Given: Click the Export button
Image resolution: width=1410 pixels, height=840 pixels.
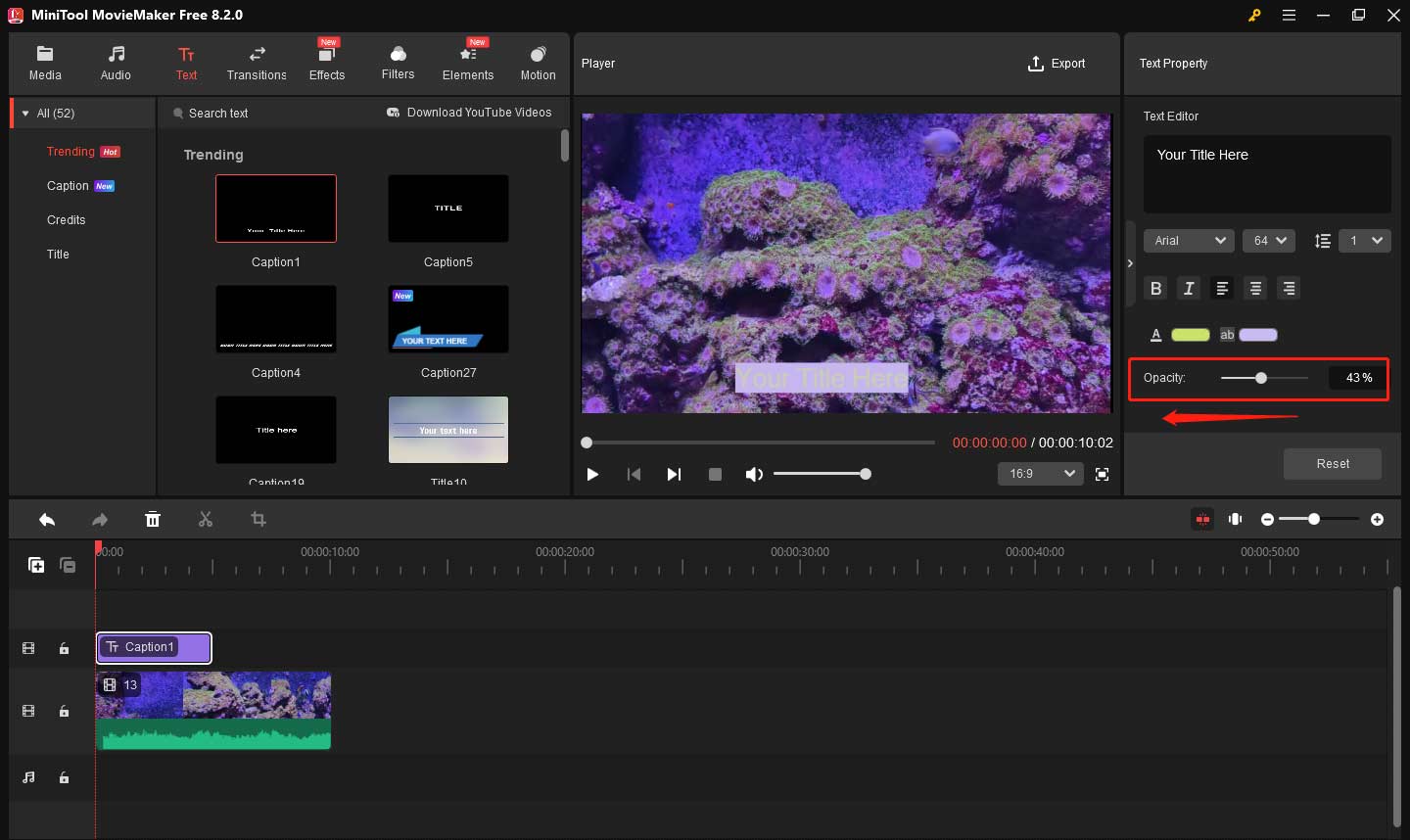Looking at the screenshot, I should (x=1057, y=64).
